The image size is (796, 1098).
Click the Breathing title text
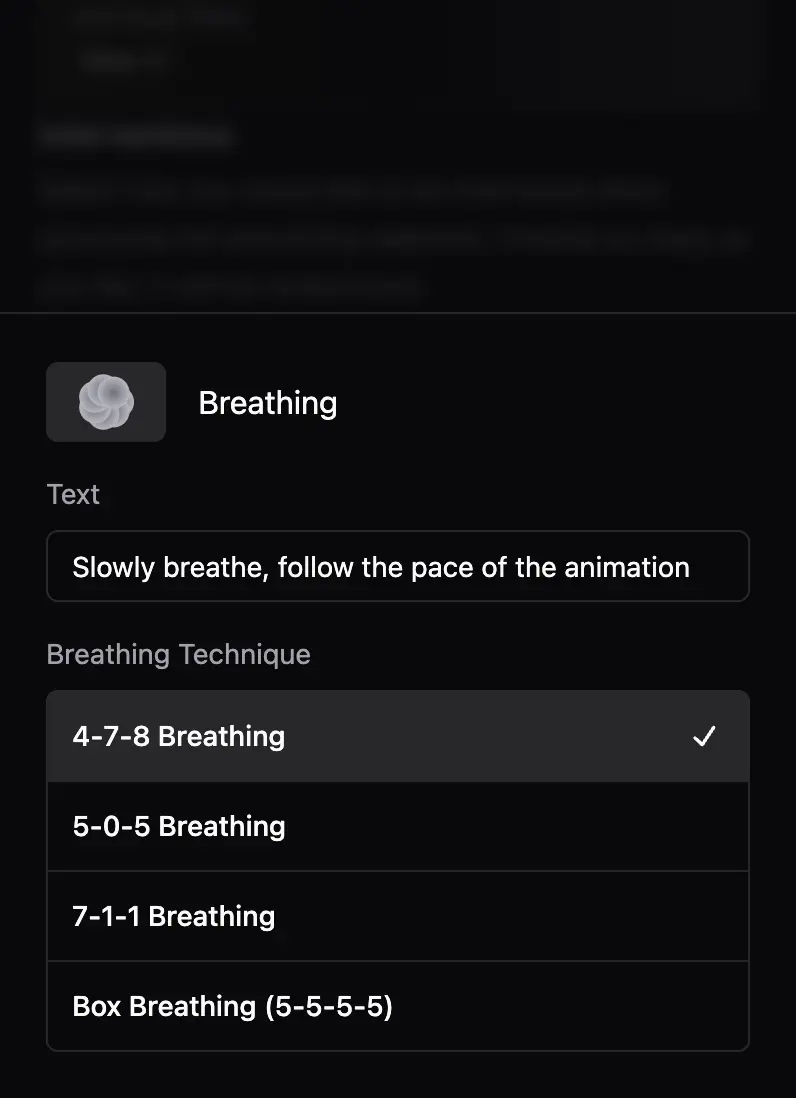coord(268,403)
